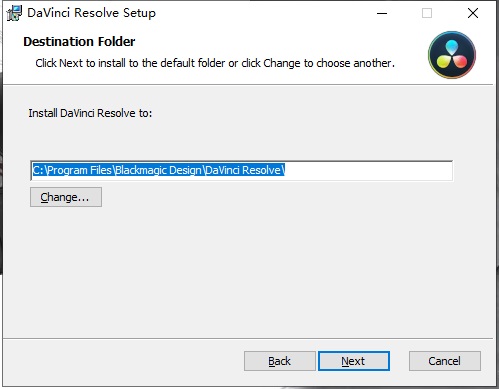The width and height of the screenshot is (499, 389).
Task: Click inside the install path text field
Action: [x=242, y=170]
